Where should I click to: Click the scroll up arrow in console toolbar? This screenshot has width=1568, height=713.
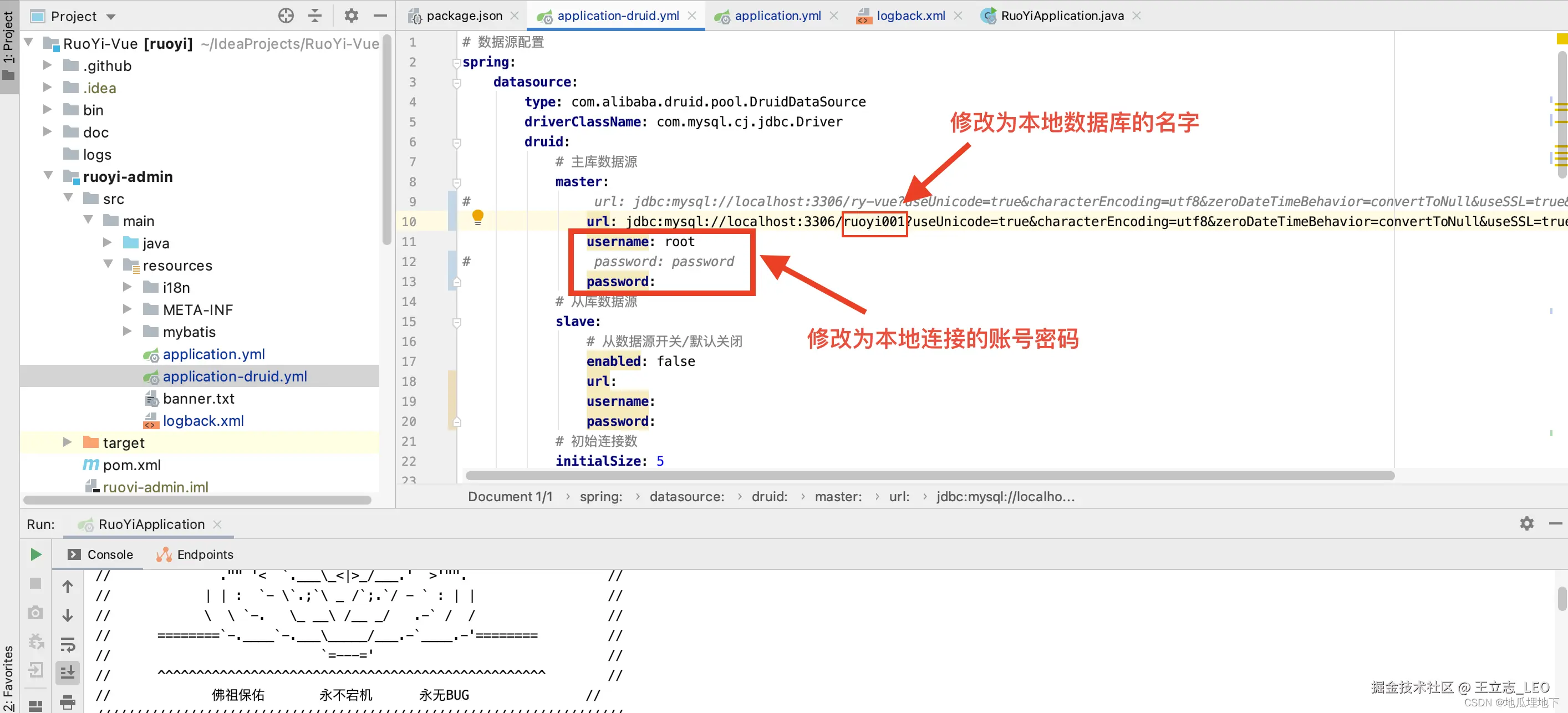68,587
